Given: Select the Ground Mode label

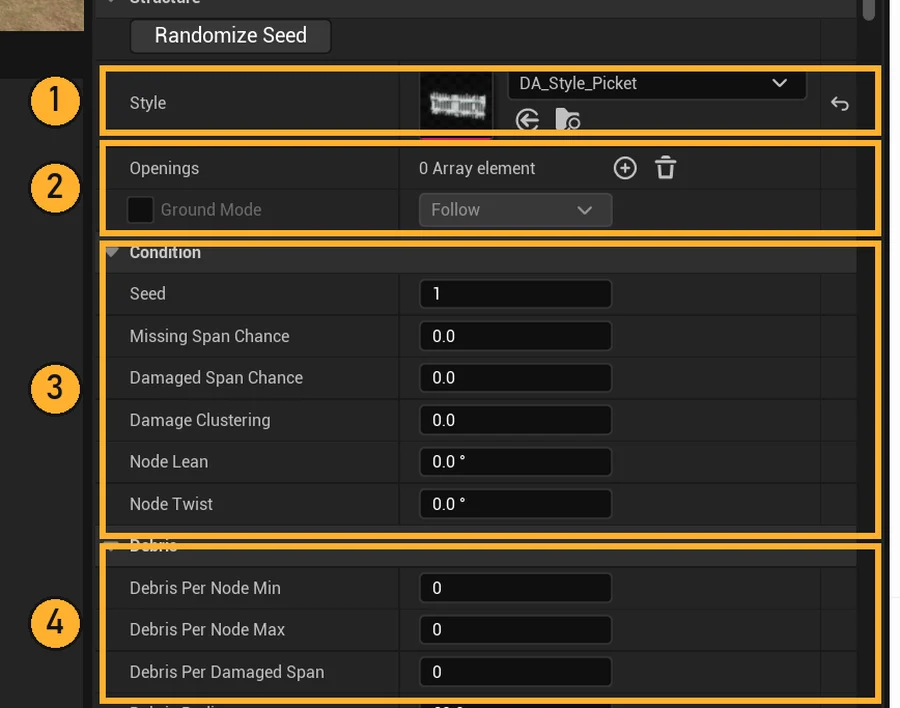Looking at the screenshot, I should click(211, 210).
